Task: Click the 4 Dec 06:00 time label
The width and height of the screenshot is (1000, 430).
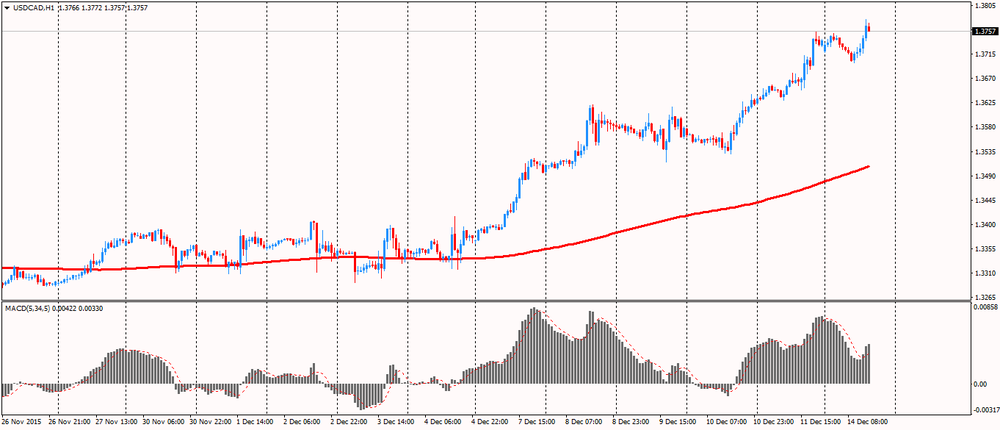Action: [443, 422]
